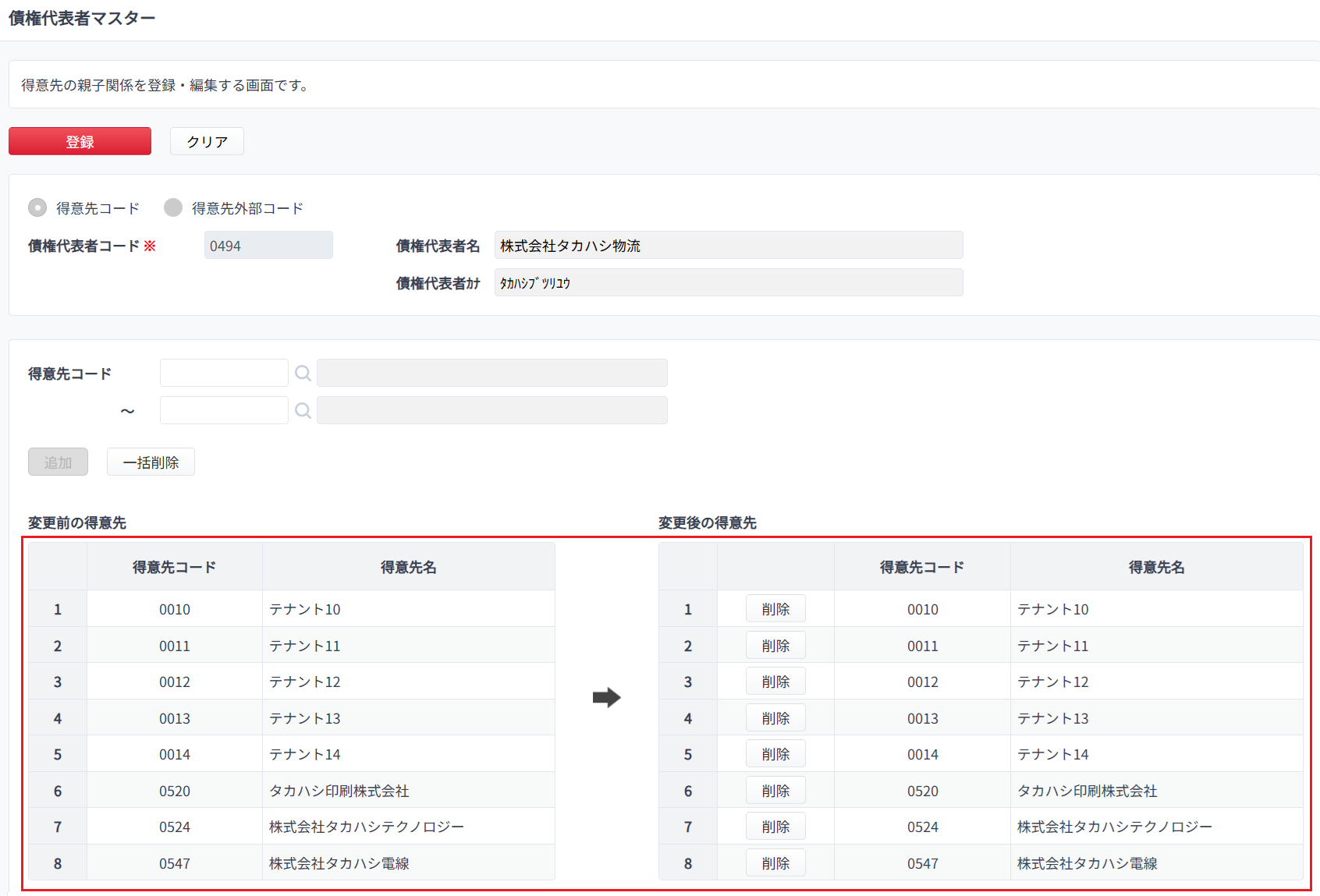Click code 0524 in the 変更前 table
Image resolution: width=1320 pixels, height=896 pixels.
(x=175, y=827)
